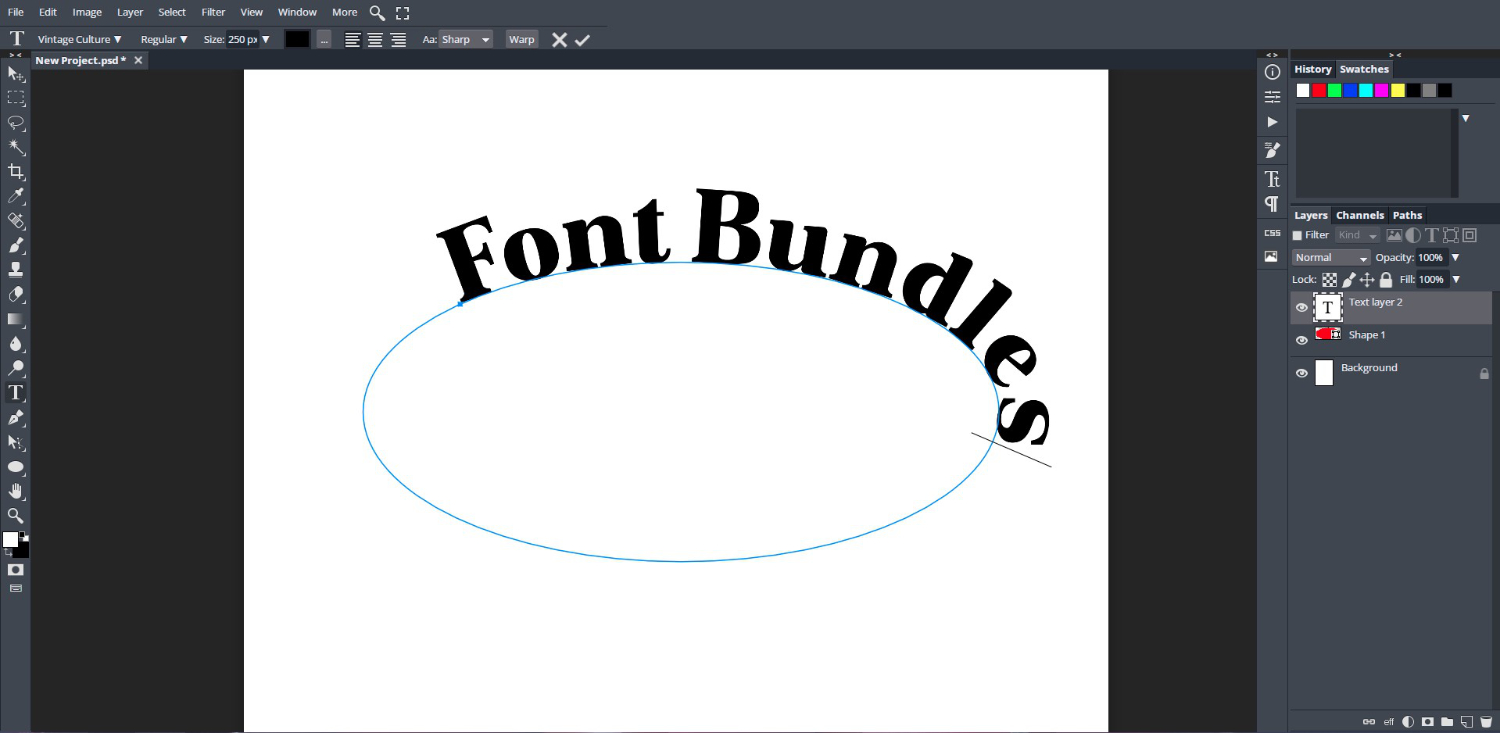This screenshot has width=1500, height=733.
Task: Select the Rectangle Select tool
Action: point(16,98)
